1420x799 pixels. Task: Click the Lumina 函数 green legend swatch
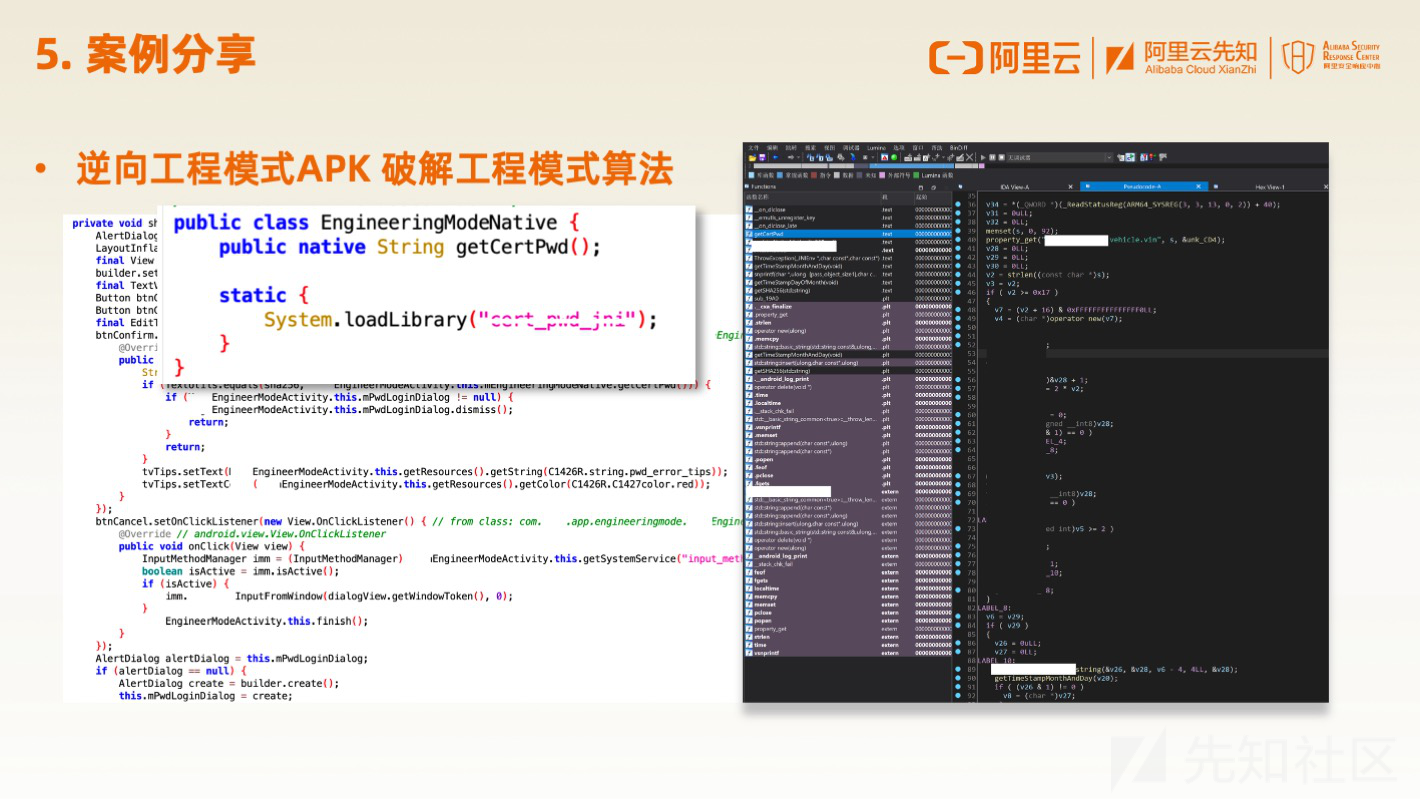click(916, 175)
